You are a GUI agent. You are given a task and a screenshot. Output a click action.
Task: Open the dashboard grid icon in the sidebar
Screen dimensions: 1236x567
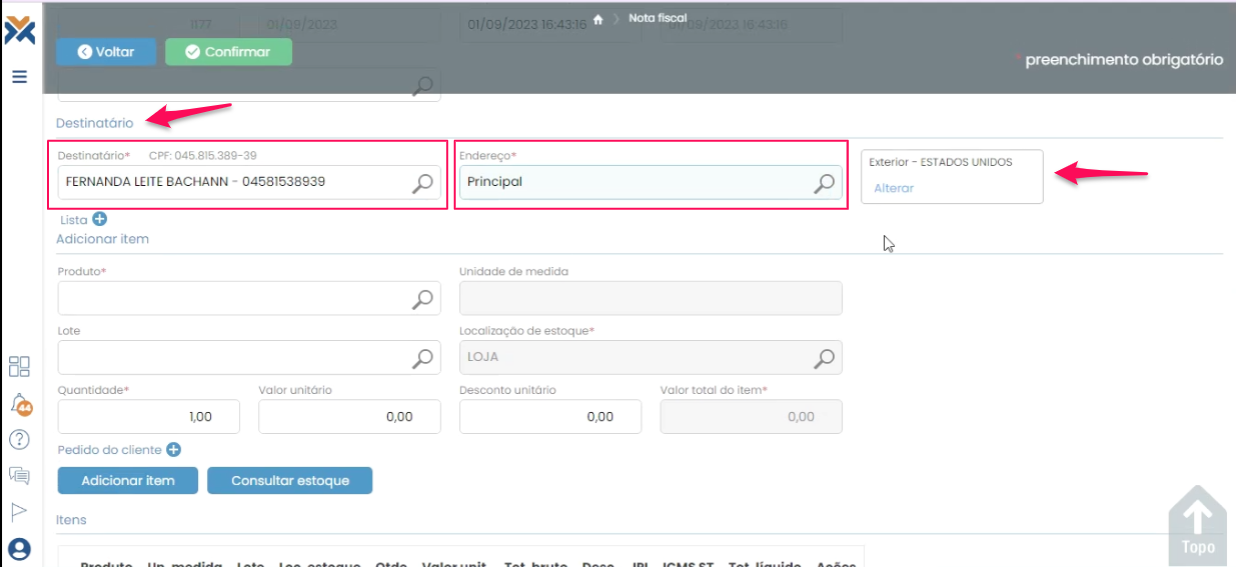pyautogui.click(x=19, y=366)
